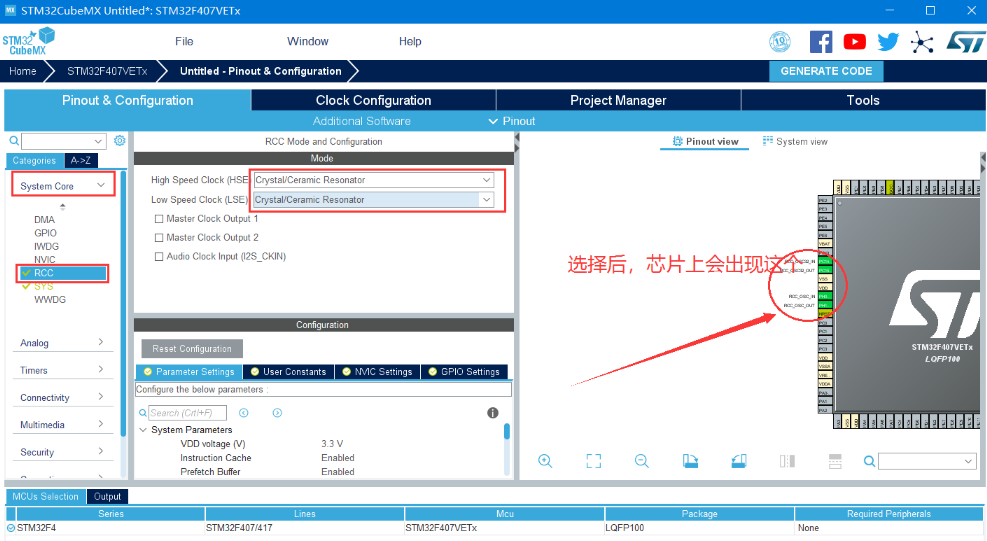Open ST YouTube channel icon
This screenshot has height=541, width=987.
click(854, 42)
